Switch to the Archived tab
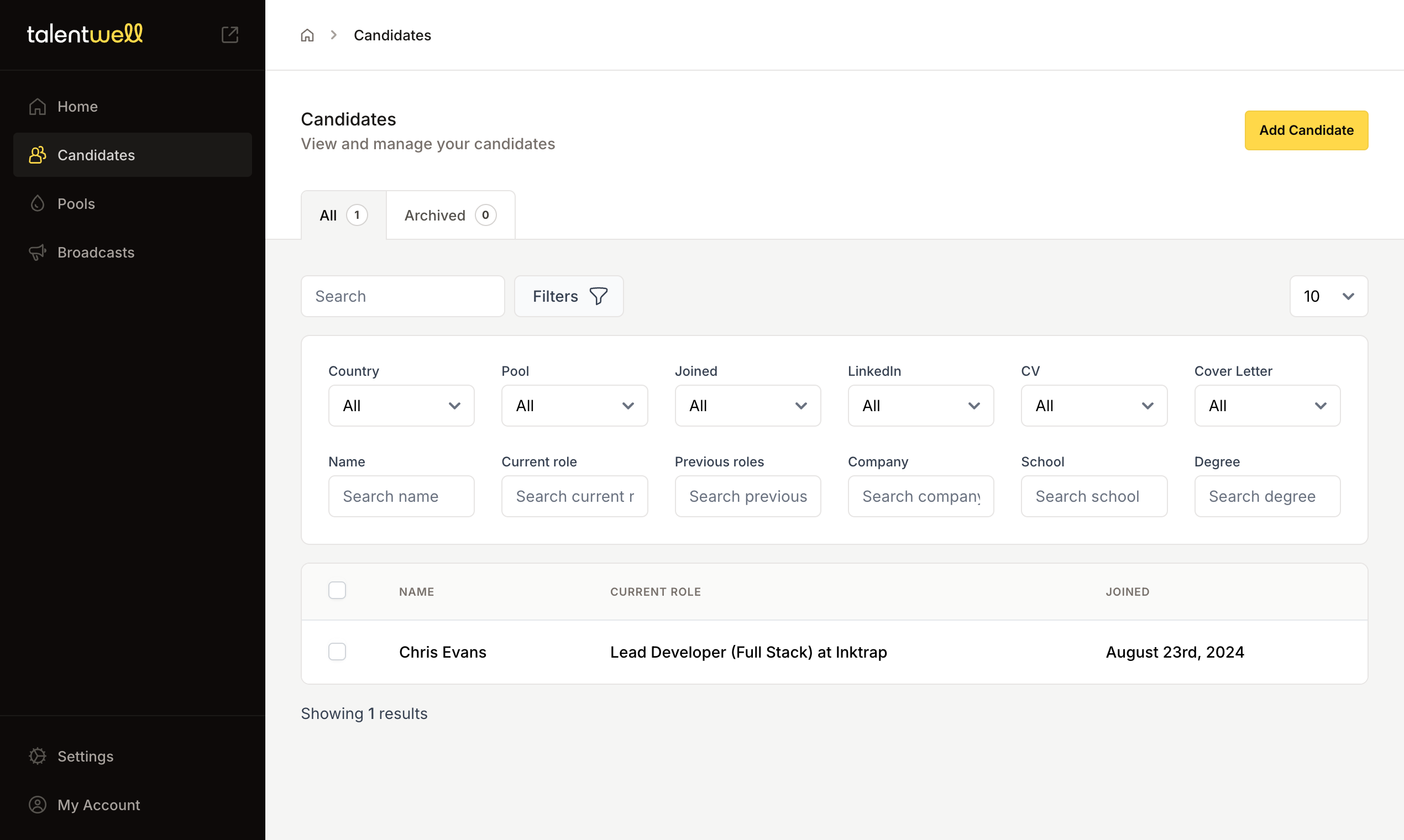1404x840 pixels. click(x=450, y=215)
